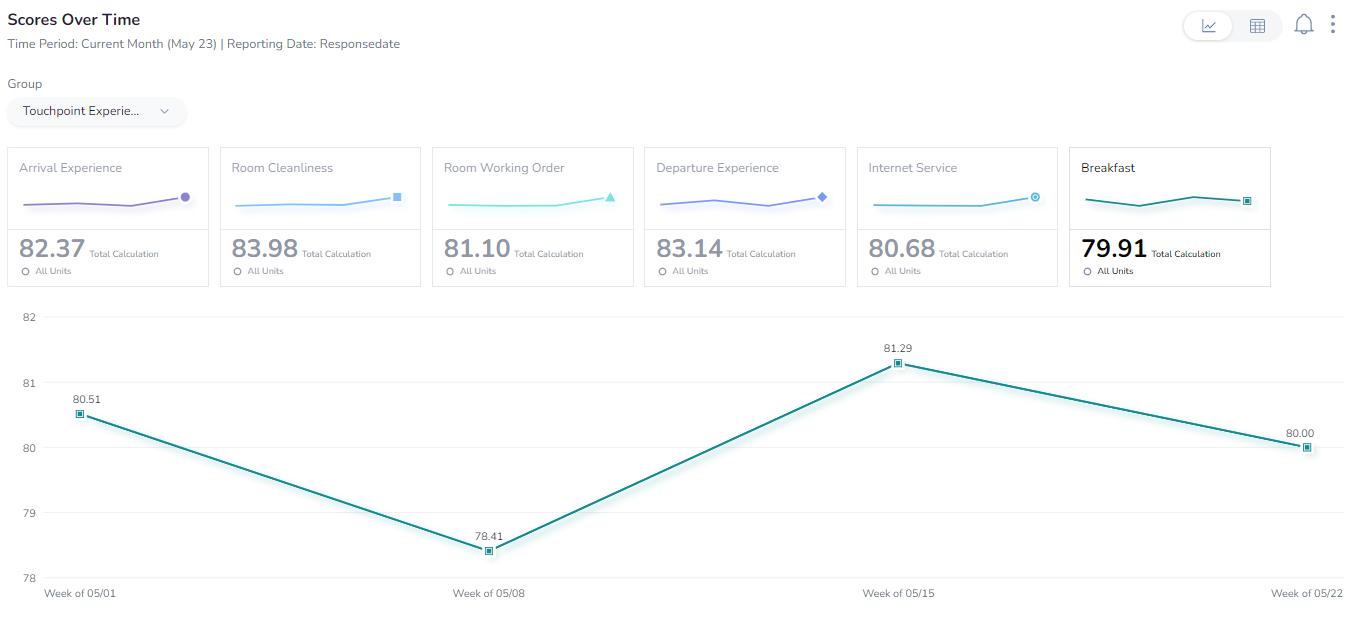Image resolution: width=1360 pixels, height=624 pixels.
Task: Select All Units radio under Internet Service
Action: click(x=875, y=272)
